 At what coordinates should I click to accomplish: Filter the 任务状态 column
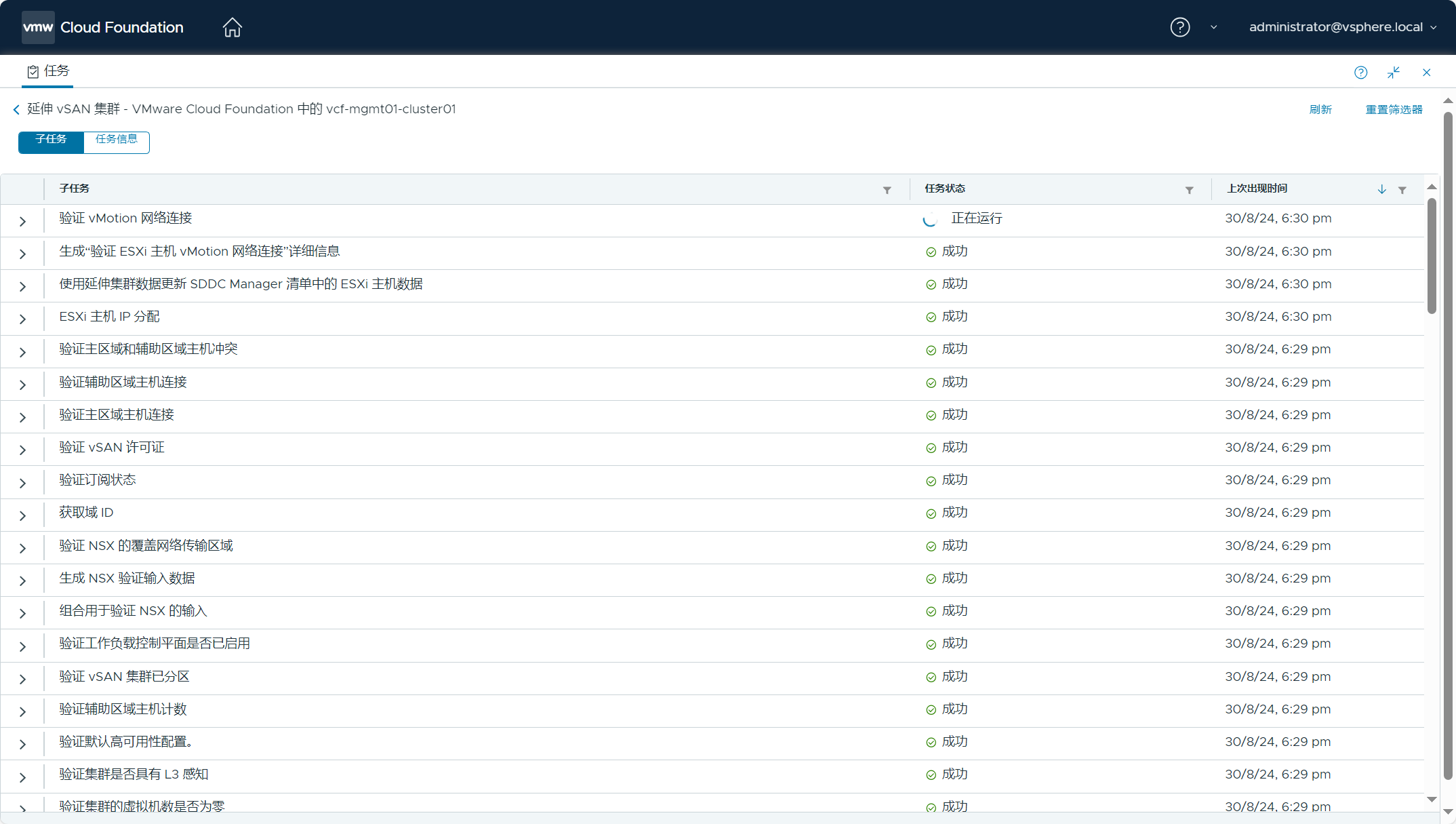(x=1189, y=190)
